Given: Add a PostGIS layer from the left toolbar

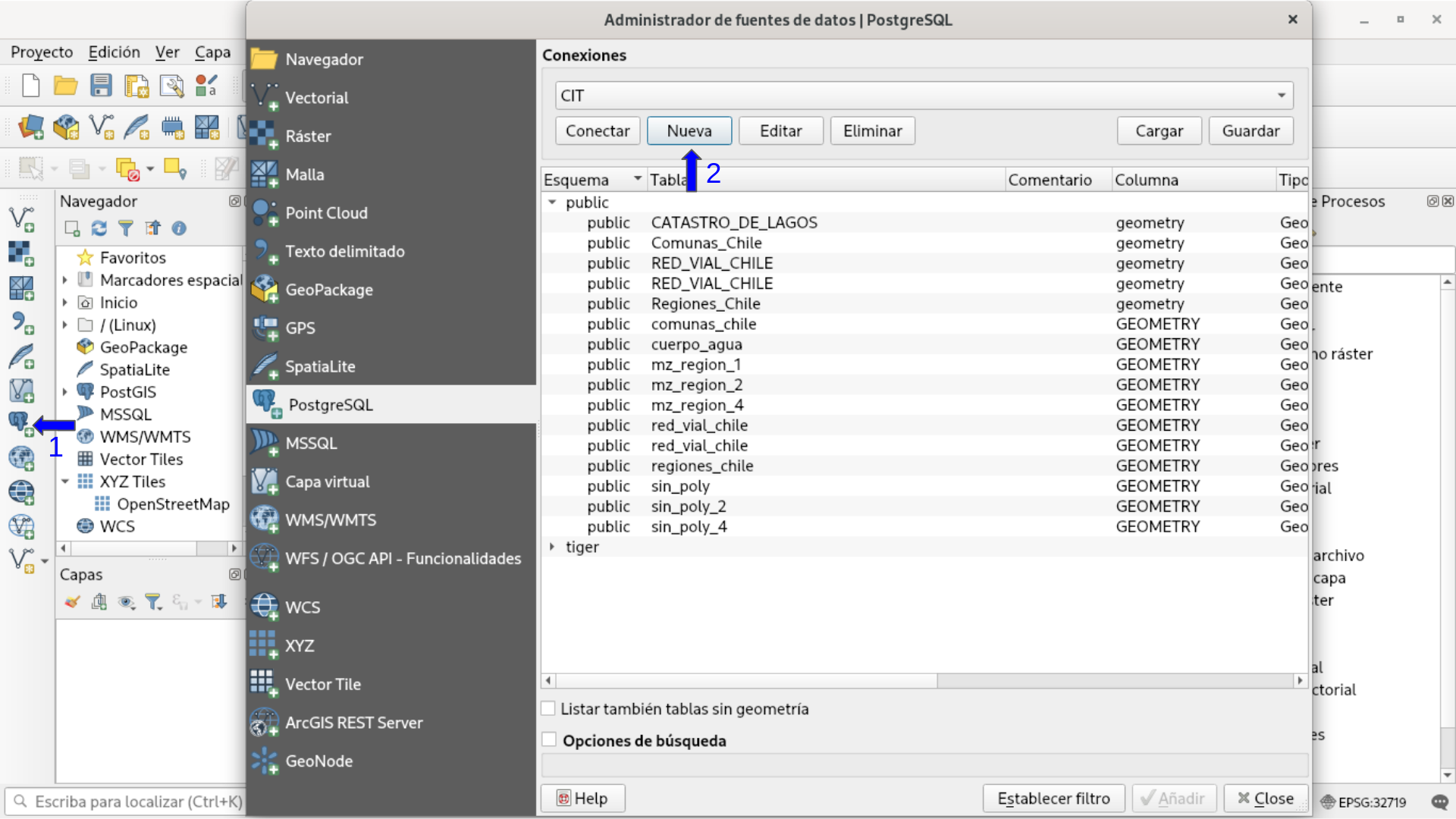Looking at the screenshot, I should coord(22,422).
